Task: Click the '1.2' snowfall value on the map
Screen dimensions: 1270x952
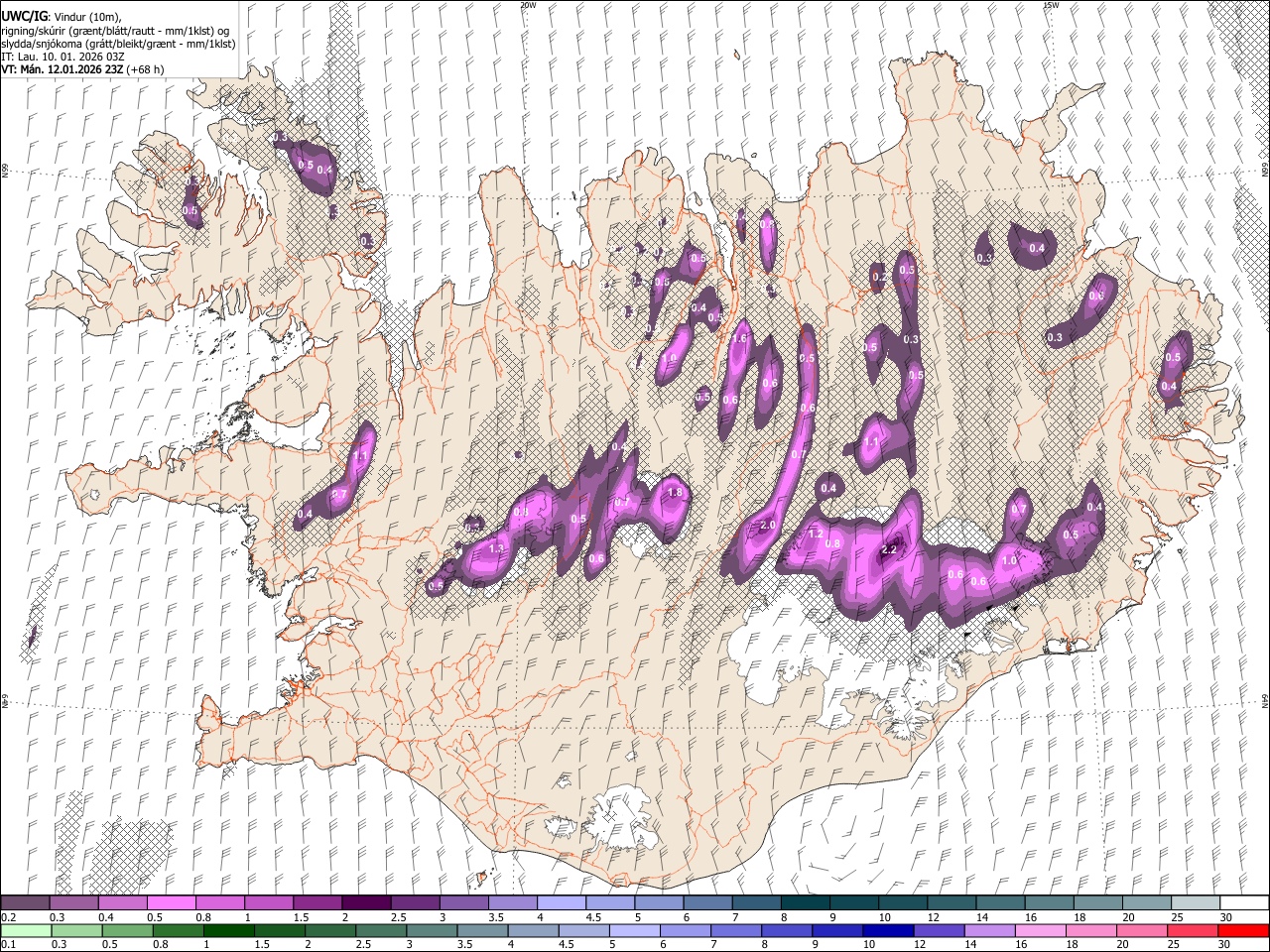Action: tap(817, 534)
